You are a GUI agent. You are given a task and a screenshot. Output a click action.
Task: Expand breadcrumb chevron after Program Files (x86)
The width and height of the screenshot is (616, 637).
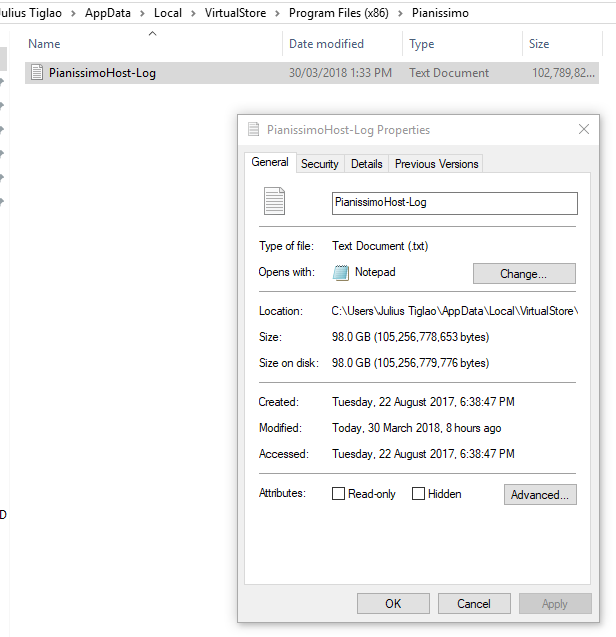coord(400,13)
